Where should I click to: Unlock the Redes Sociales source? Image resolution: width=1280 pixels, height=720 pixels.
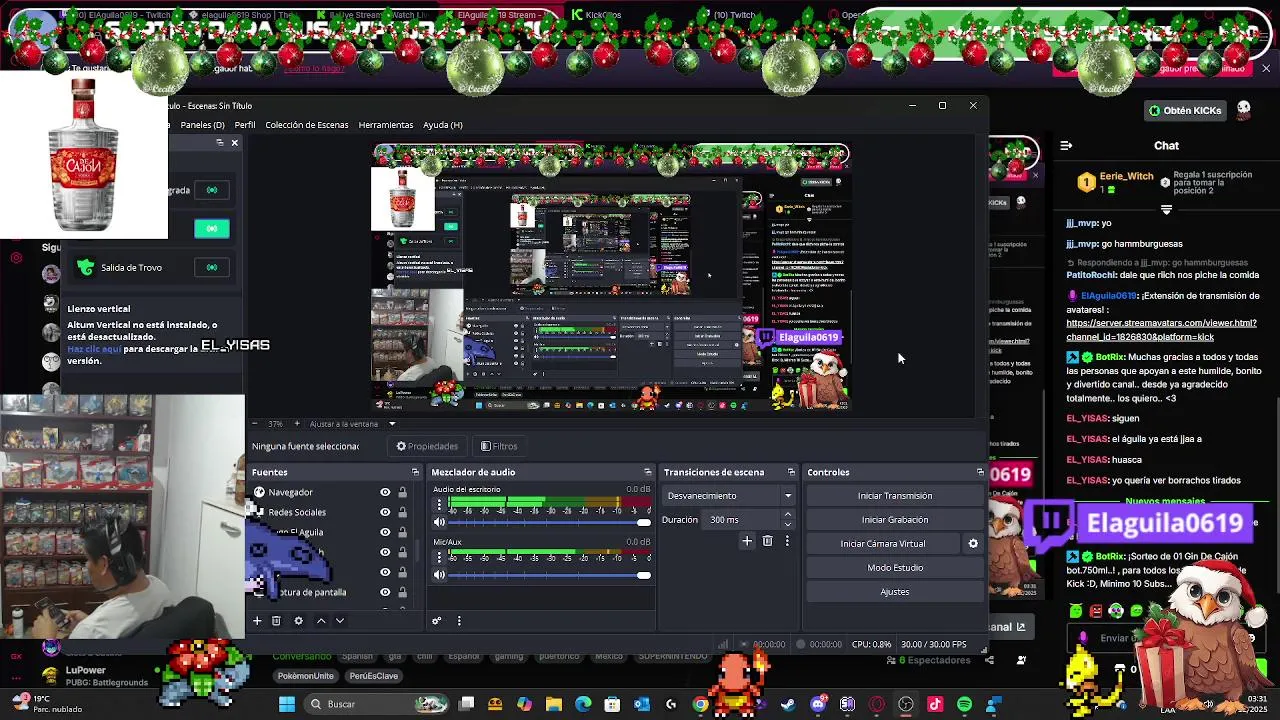click(402, 512)
